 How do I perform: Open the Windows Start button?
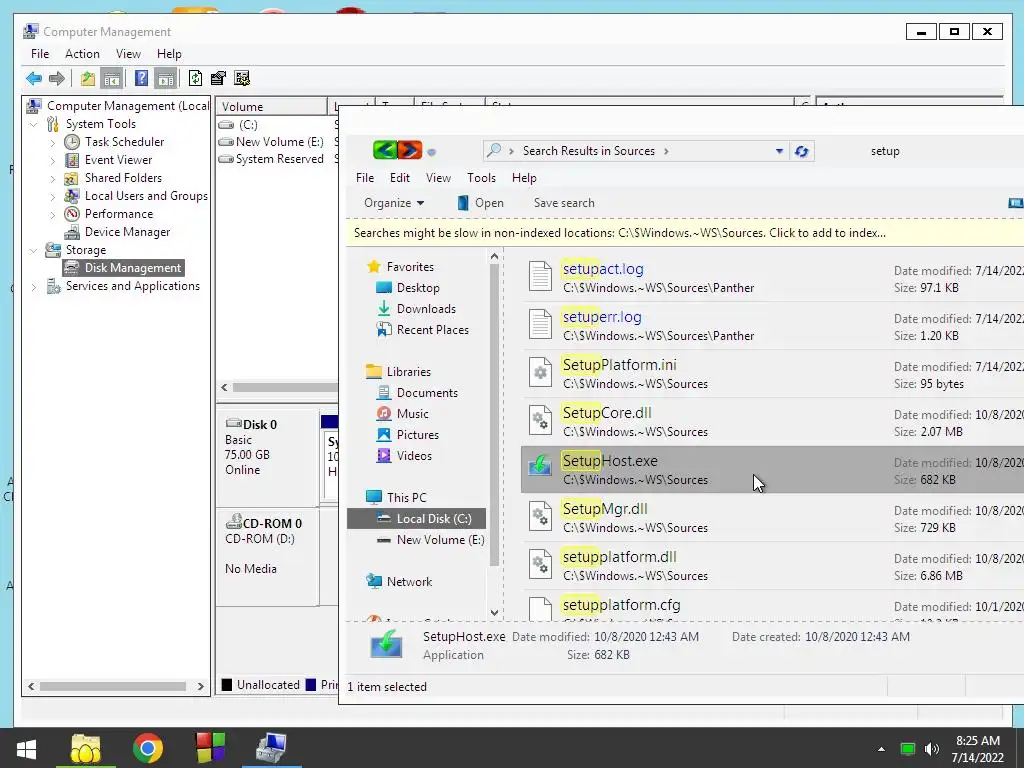tap(26, 749)
